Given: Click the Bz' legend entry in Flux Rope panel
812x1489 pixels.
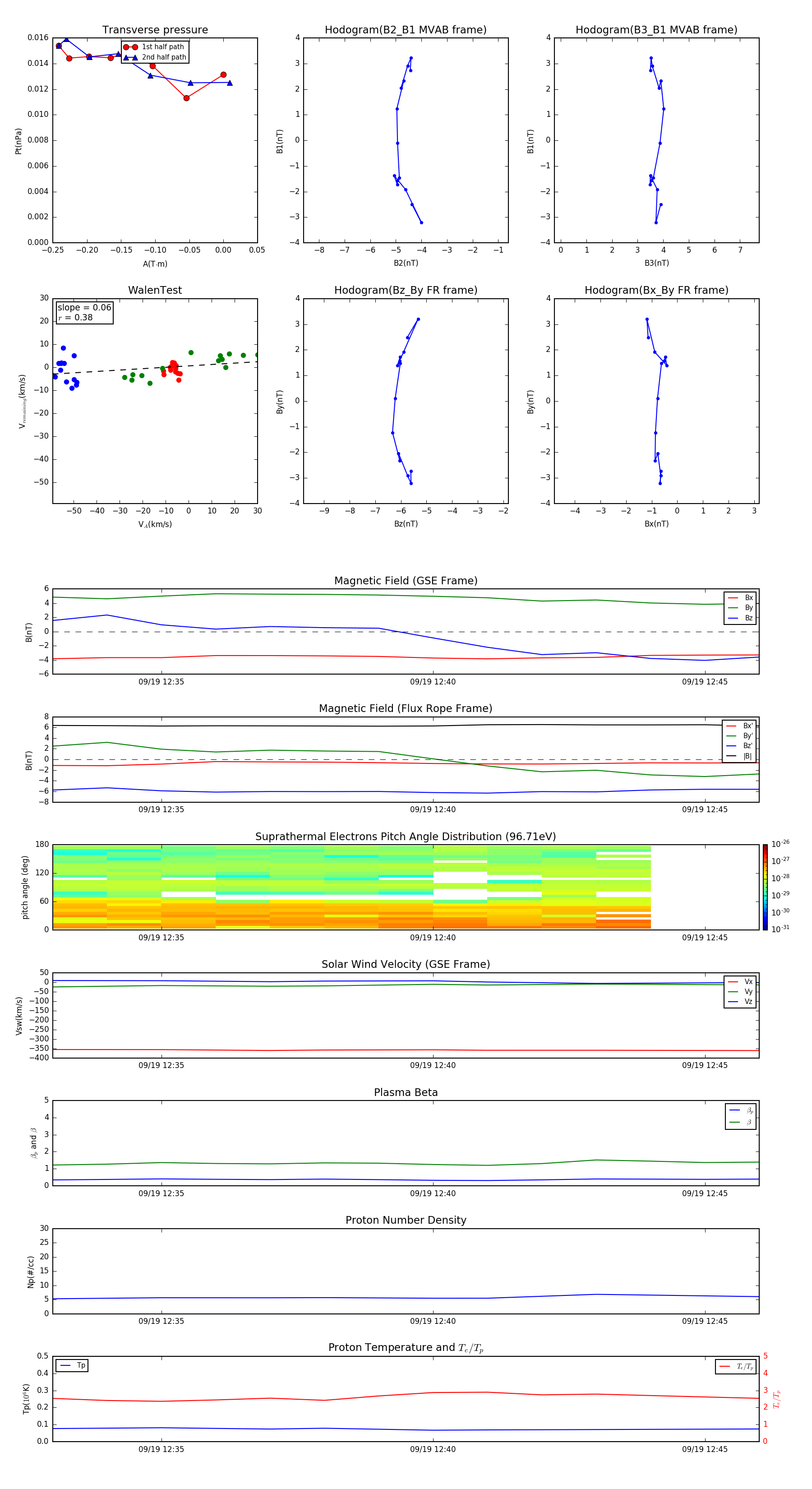Looking at the screenshot, I should coord(739,746).
